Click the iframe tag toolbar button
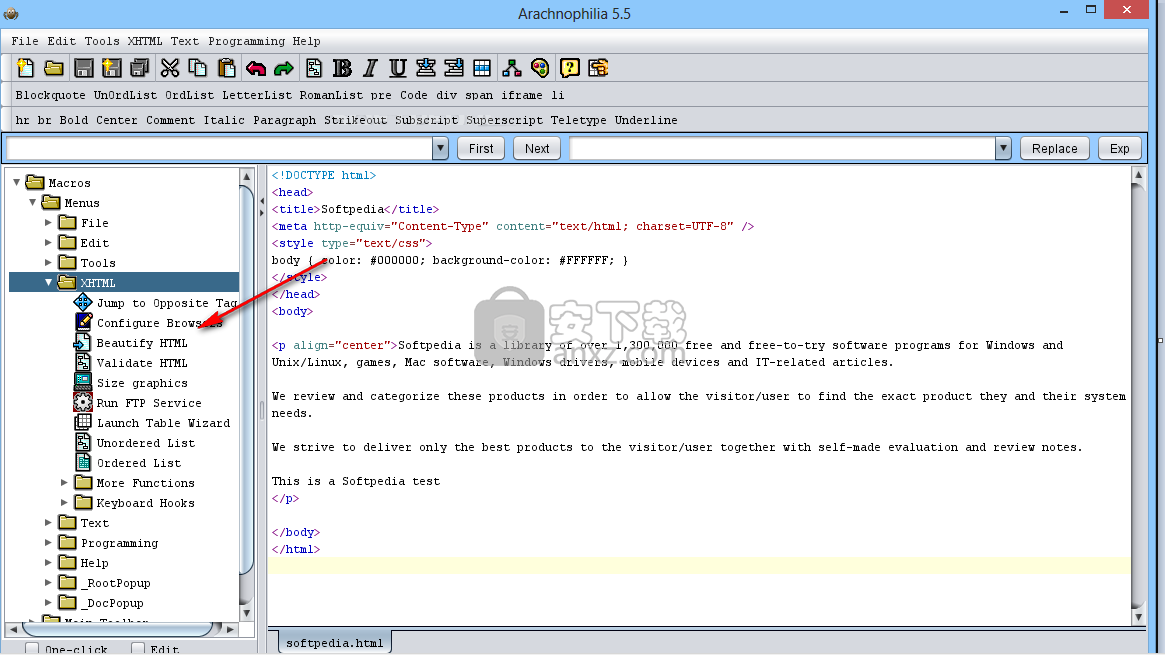 [522, 95]
